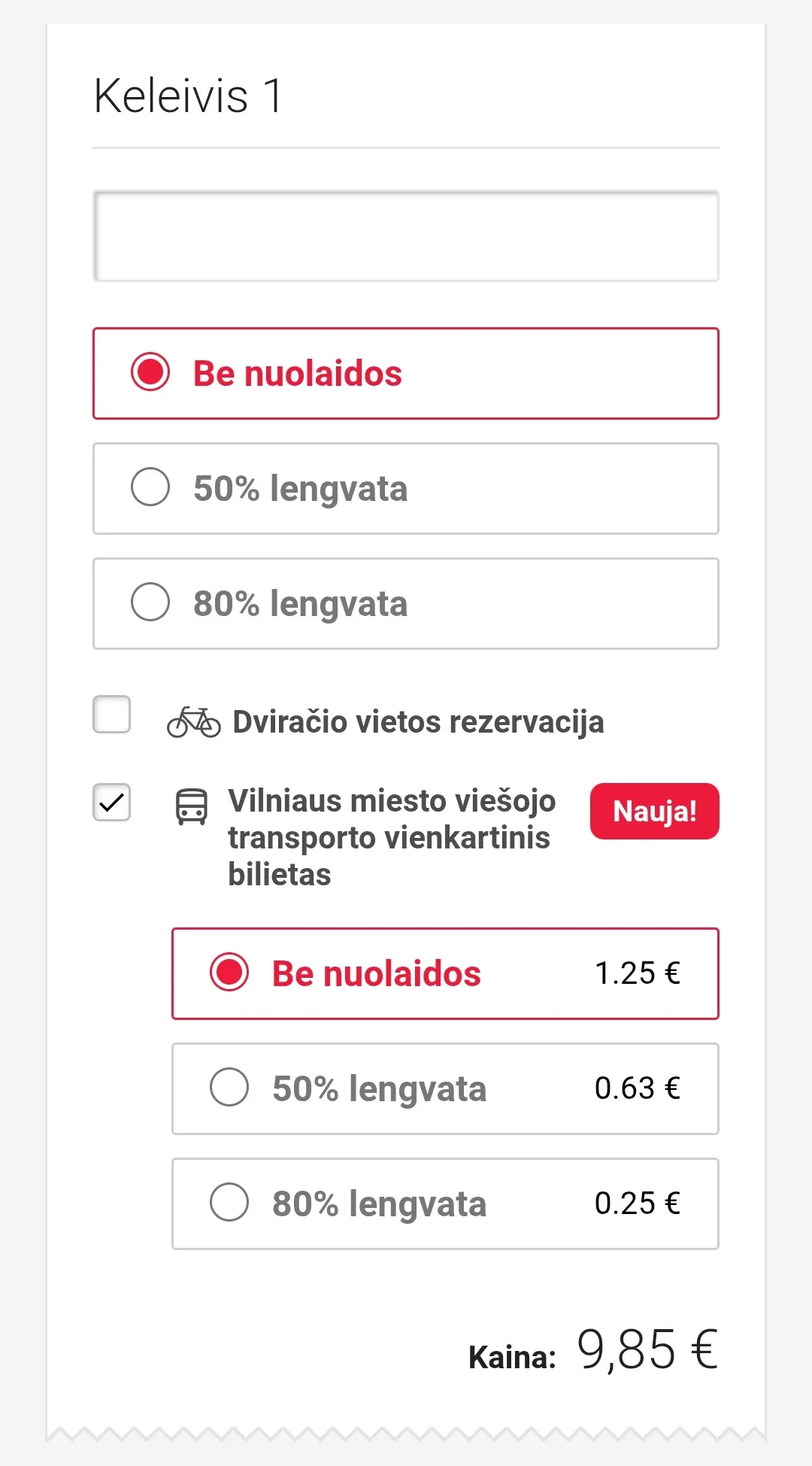Click the total price 9,85 €
The width and height of the screenshot is (812, 1466).
647,1350
